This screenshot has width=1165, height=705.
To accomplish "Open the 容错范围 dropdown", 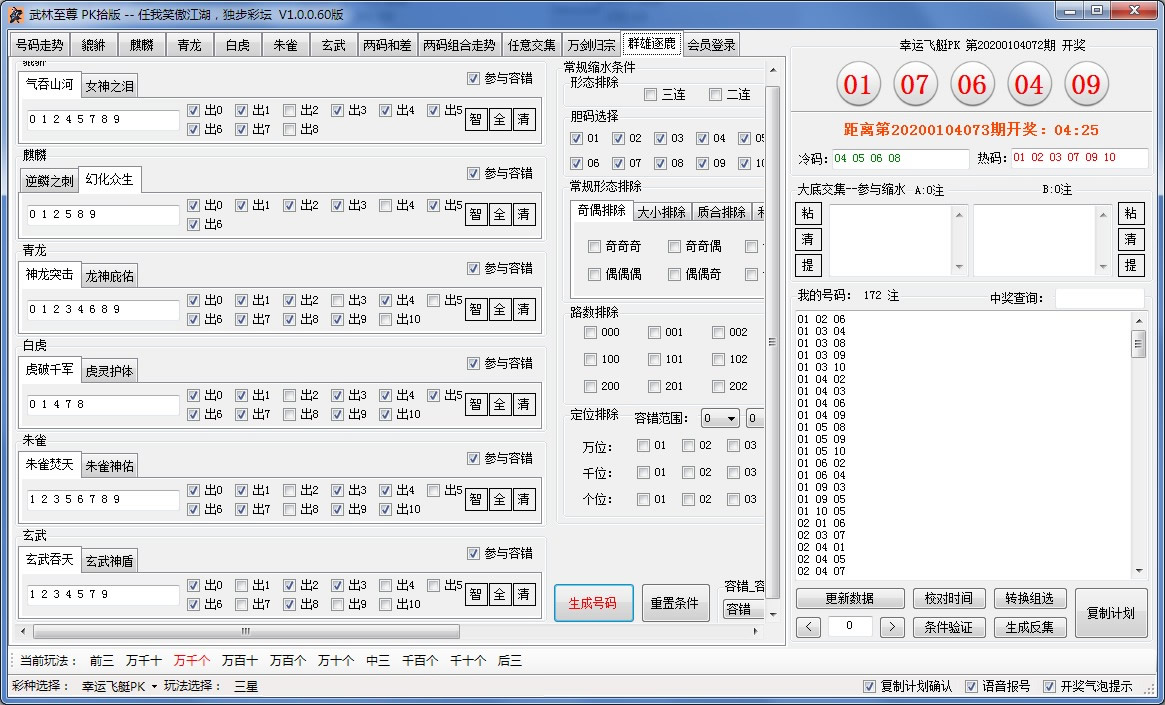I will click(x=719, y=417).
